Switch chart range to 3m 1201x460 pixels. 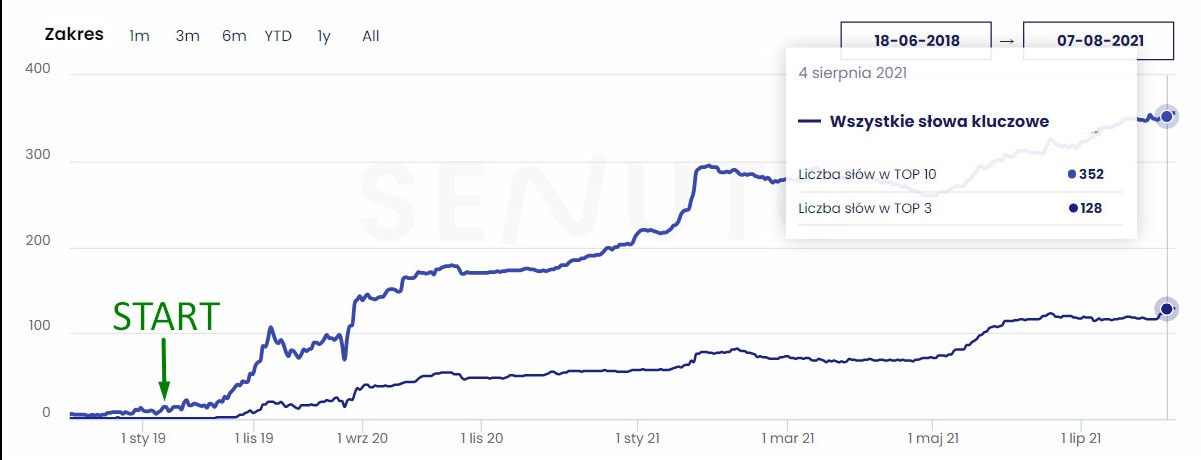(x=187, y=36)
